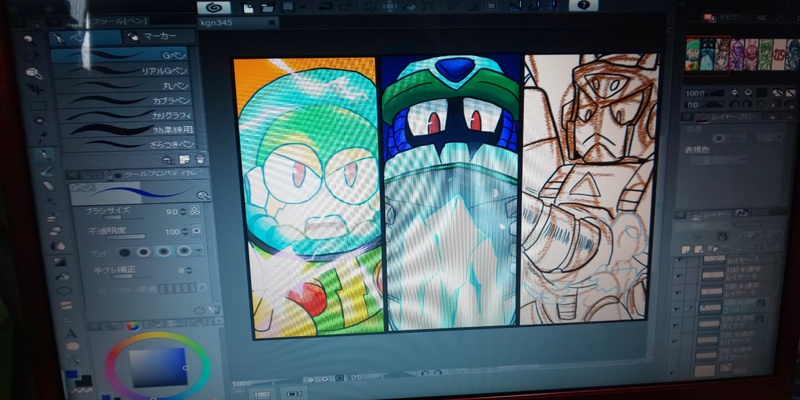Open the レイヤープロパティ tab
Screen dimensions: 800x400
click(x=727, y=117)
